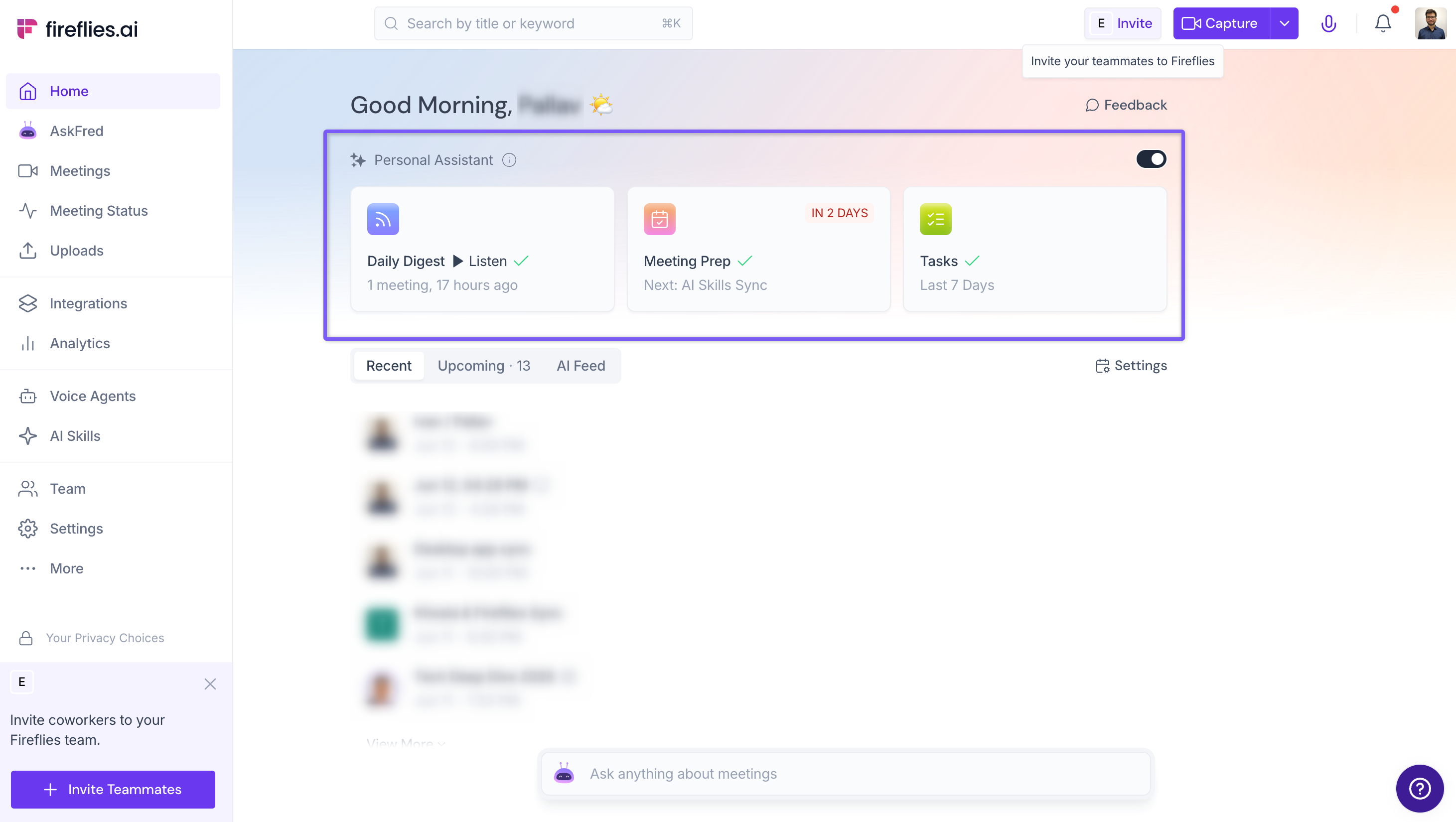Click the Meetings camera icon
The height and width of the screenshot is (822, 1456).
coord(28,170)
